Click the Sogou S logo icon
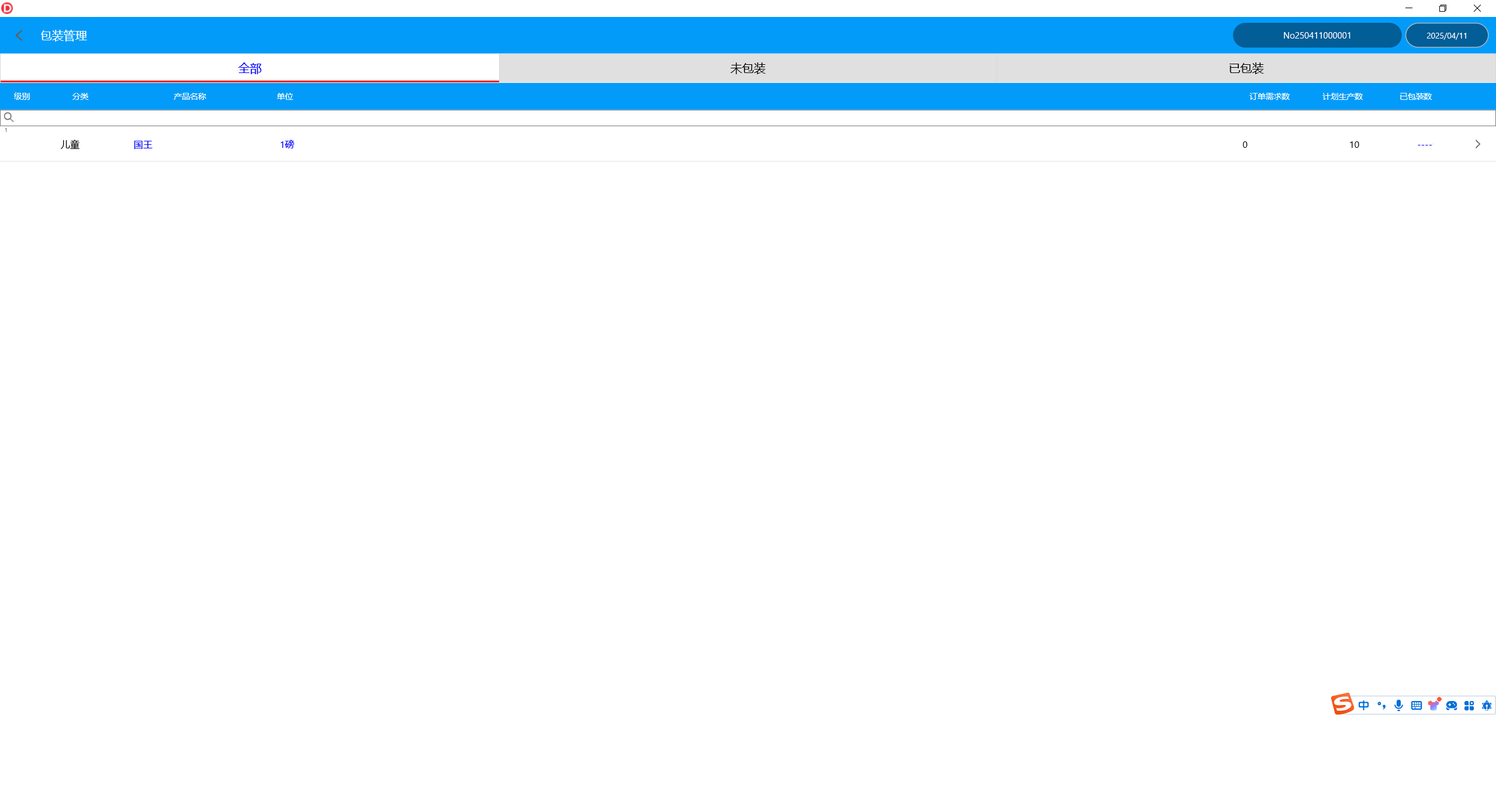Screen dimensions: 1496x812 coord(1342,704)
